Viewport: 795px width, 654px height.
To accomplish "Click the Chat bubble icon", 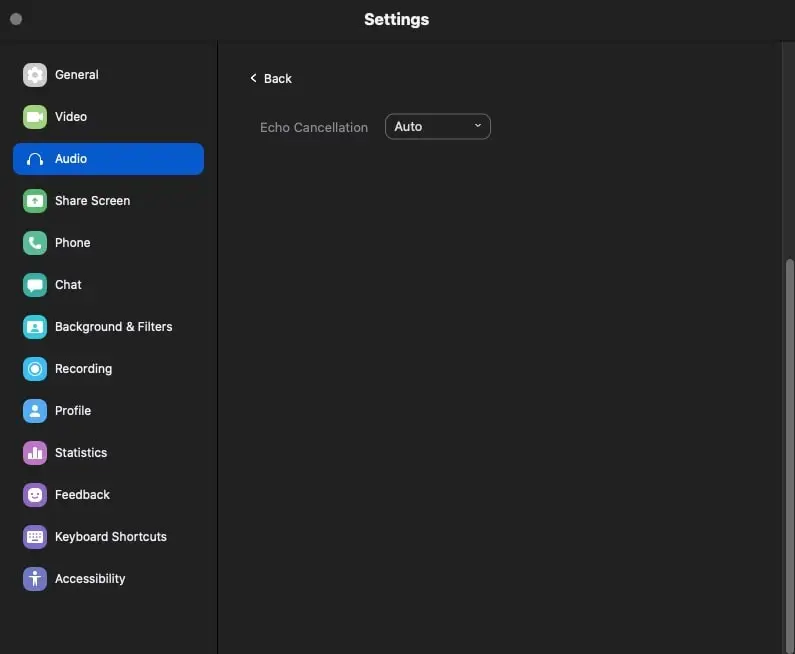I will point(34,285).
